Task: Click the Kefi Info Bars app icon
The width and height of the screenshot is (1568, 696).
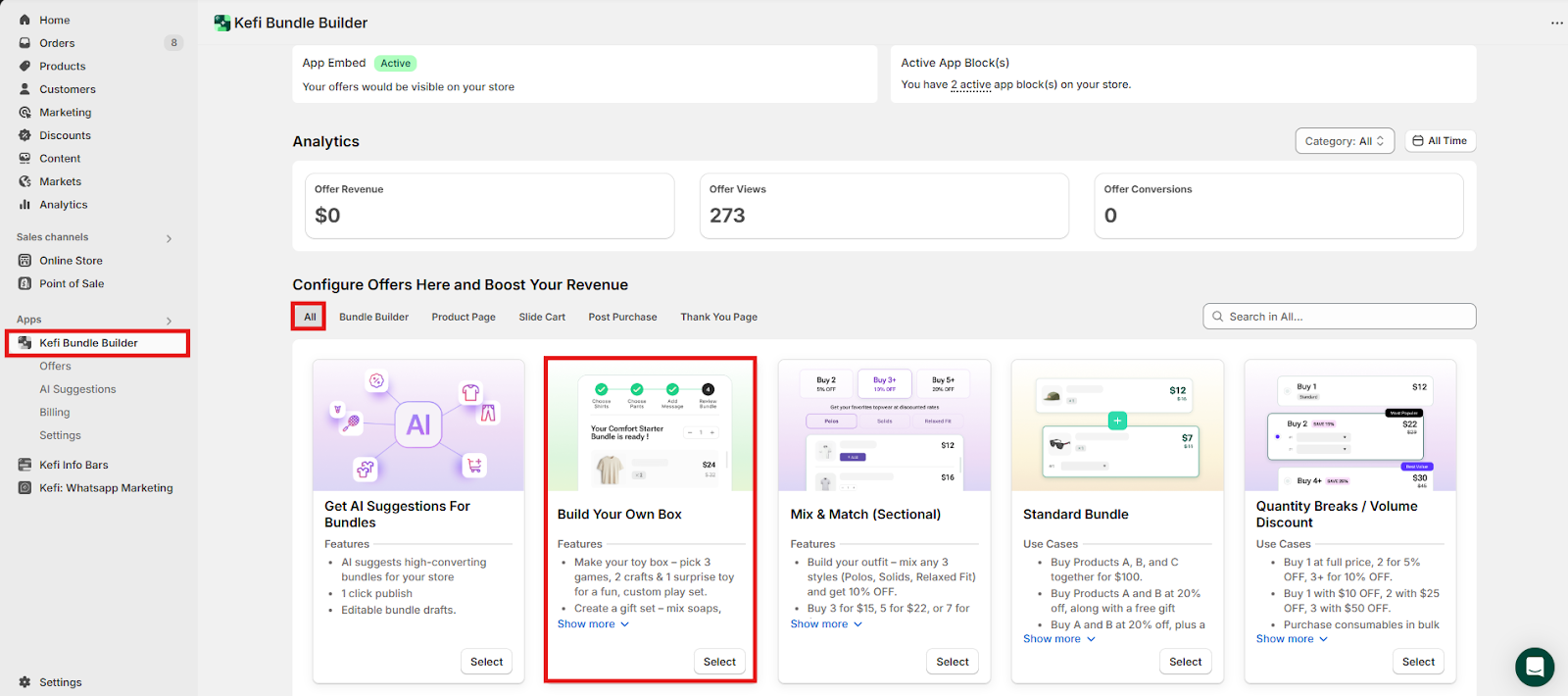Action: (24, 465)
